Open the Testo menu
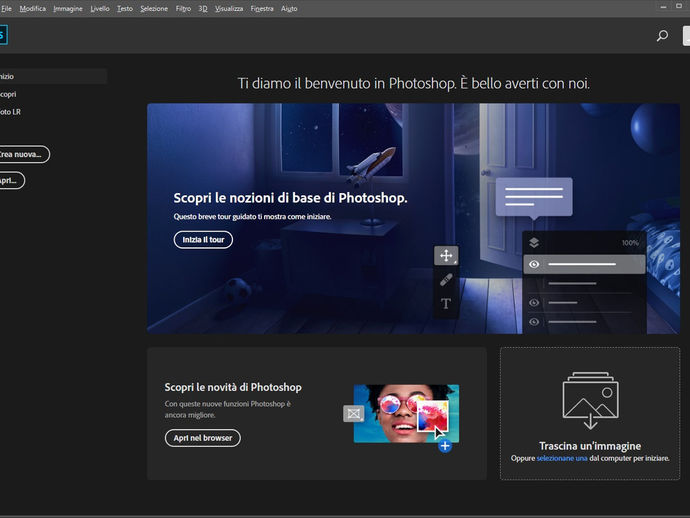Screen dimensions: 690x518 click(125, 8)
